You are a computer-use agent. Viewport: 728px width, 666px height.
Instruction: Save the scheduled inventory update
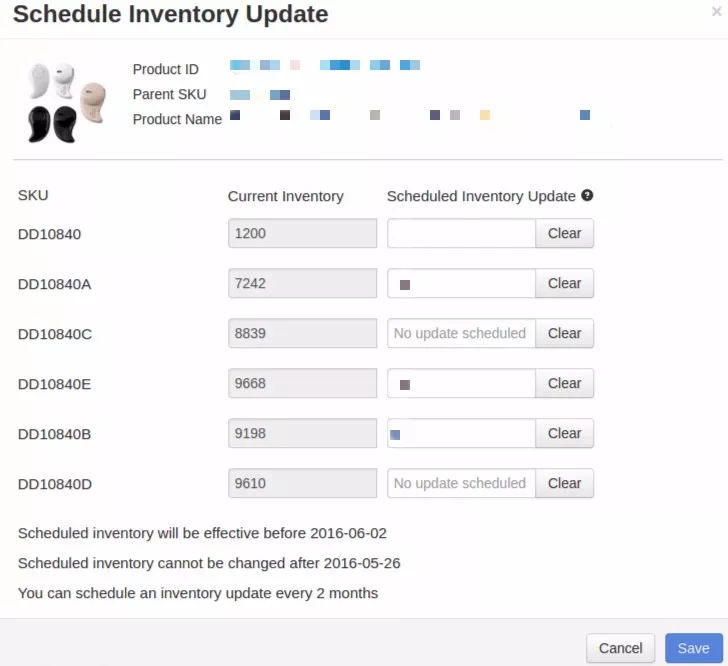pyautogui.click(x=693, y=648)
